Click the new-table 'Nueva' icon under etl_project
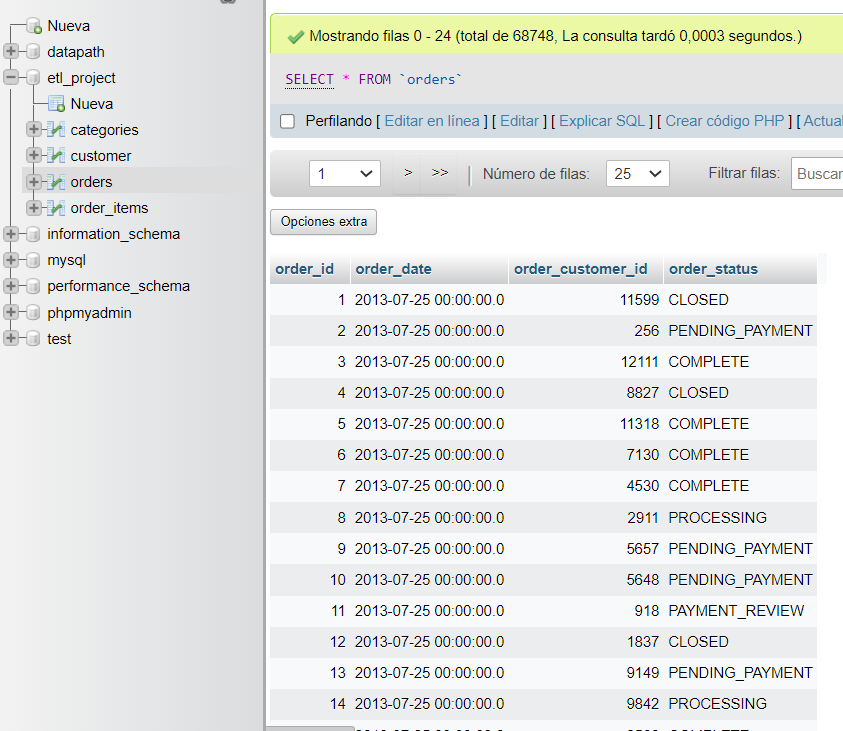The width and height of the screenshot is (843, 731). coord(56,103)
